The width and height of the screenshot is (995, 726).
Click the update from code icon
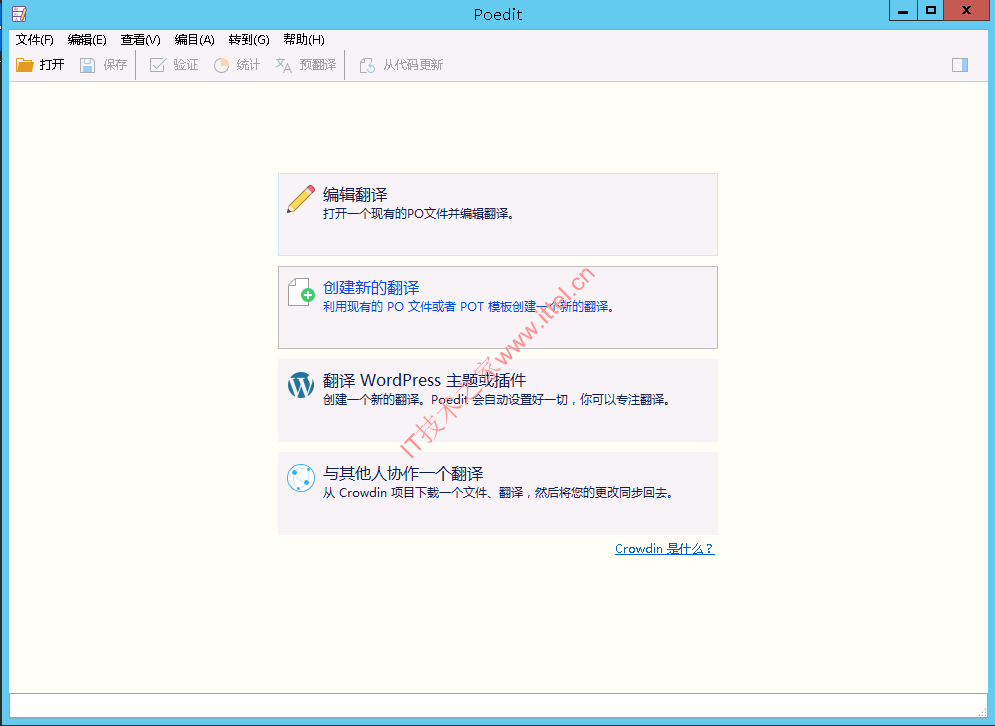[x=367, y=65]
